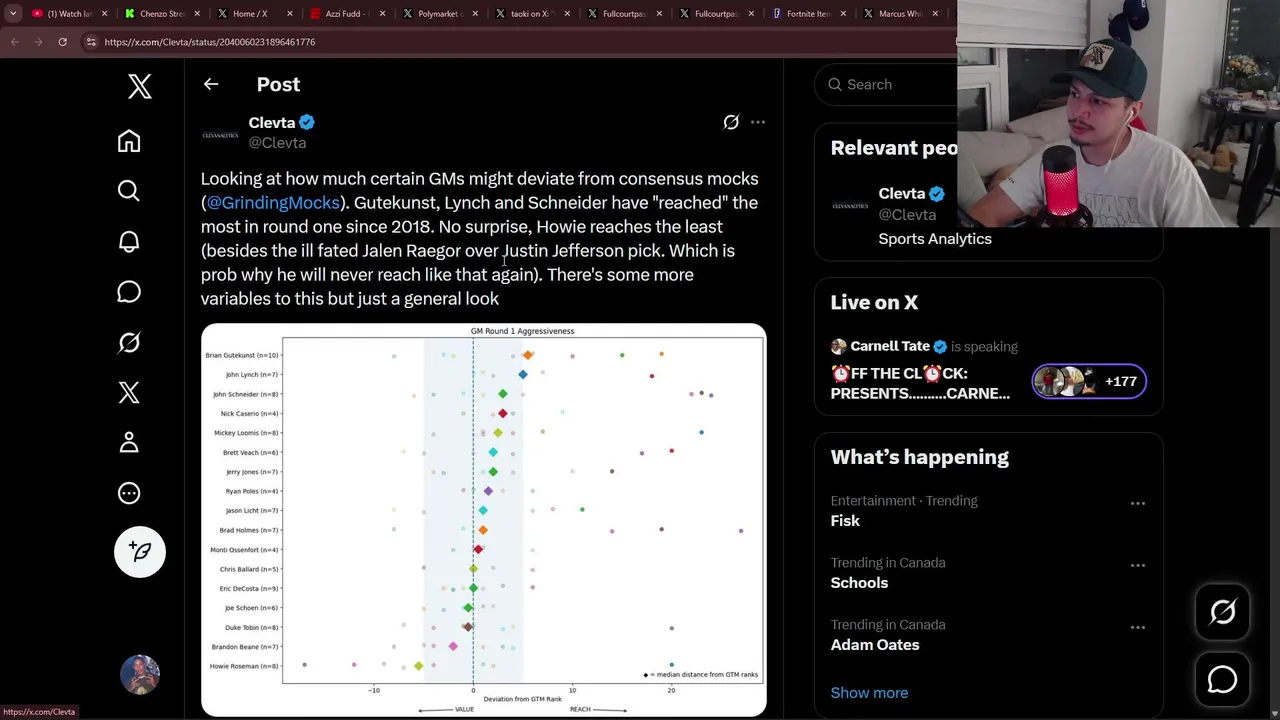
Task: Click the browser back arrow
Action: (14, 42)
